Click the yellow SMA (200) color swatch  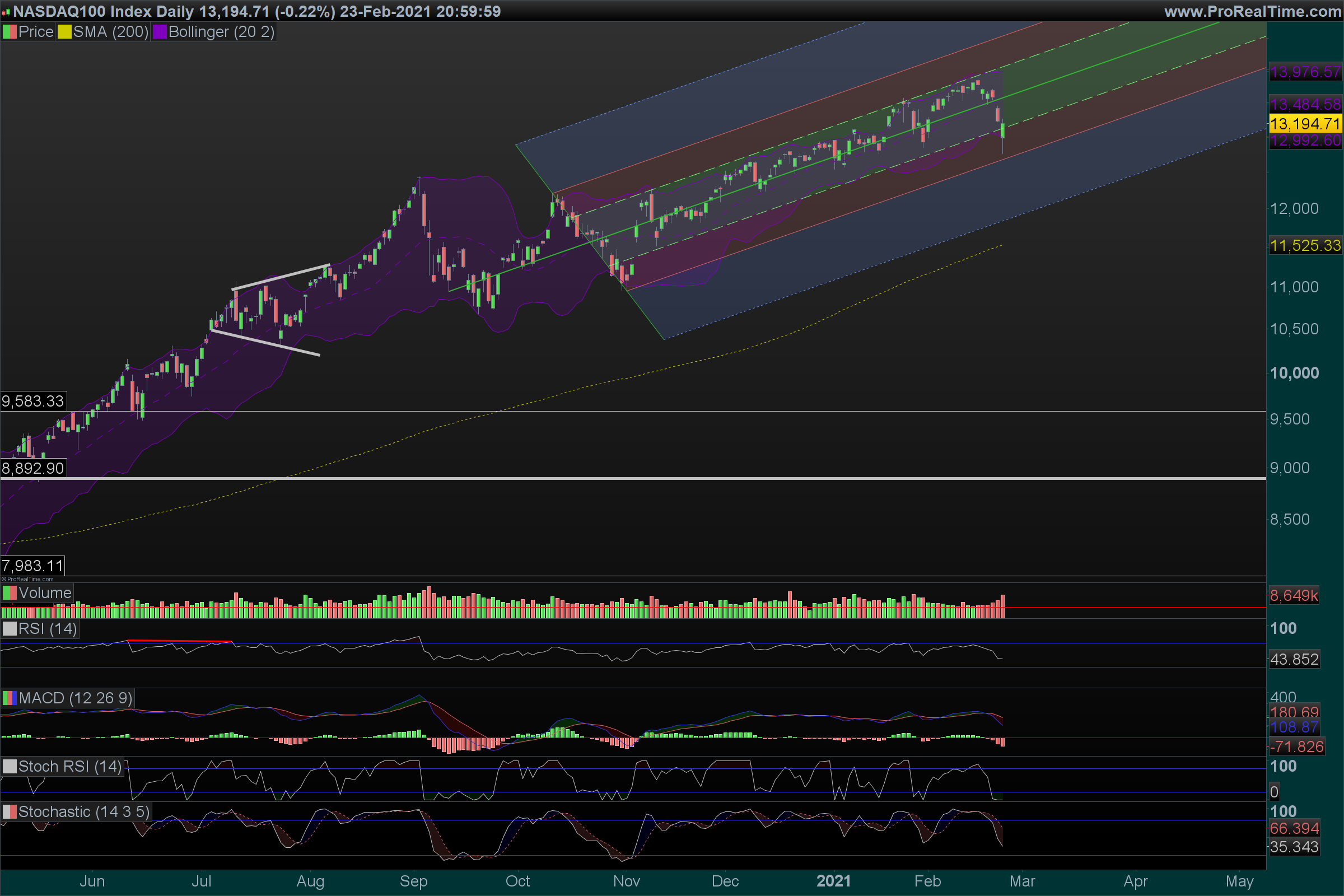tap(64, 32)
